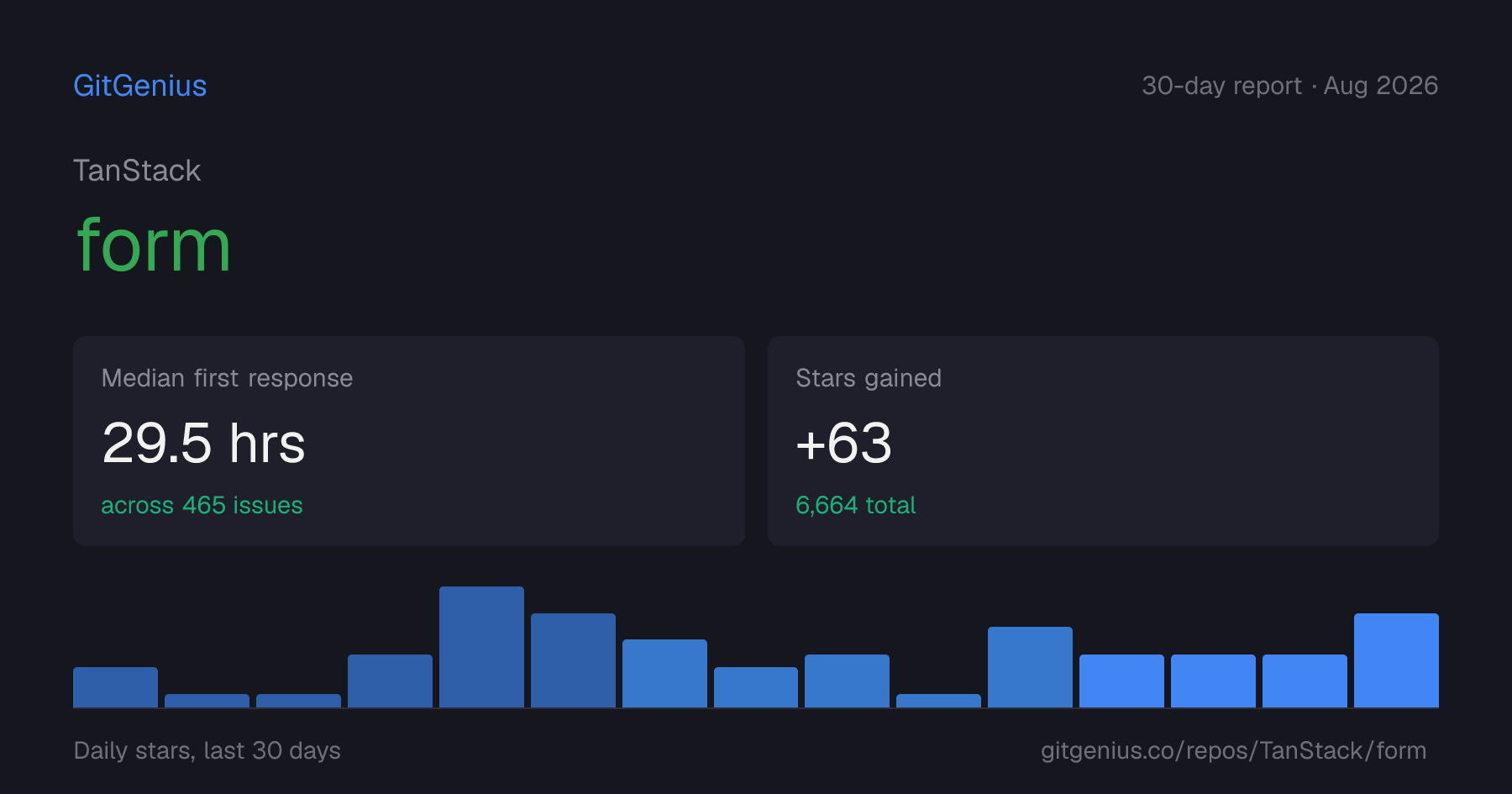Click the "6,664 total" text
Screen dimensions: 1512x794
tap(855, 505)
